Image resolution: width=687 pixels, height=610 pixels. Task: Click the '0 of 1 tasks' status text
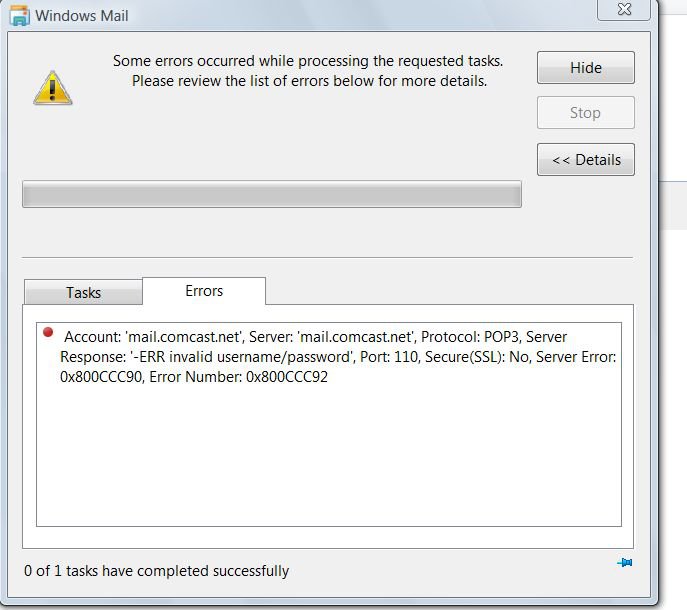point(156,571)
